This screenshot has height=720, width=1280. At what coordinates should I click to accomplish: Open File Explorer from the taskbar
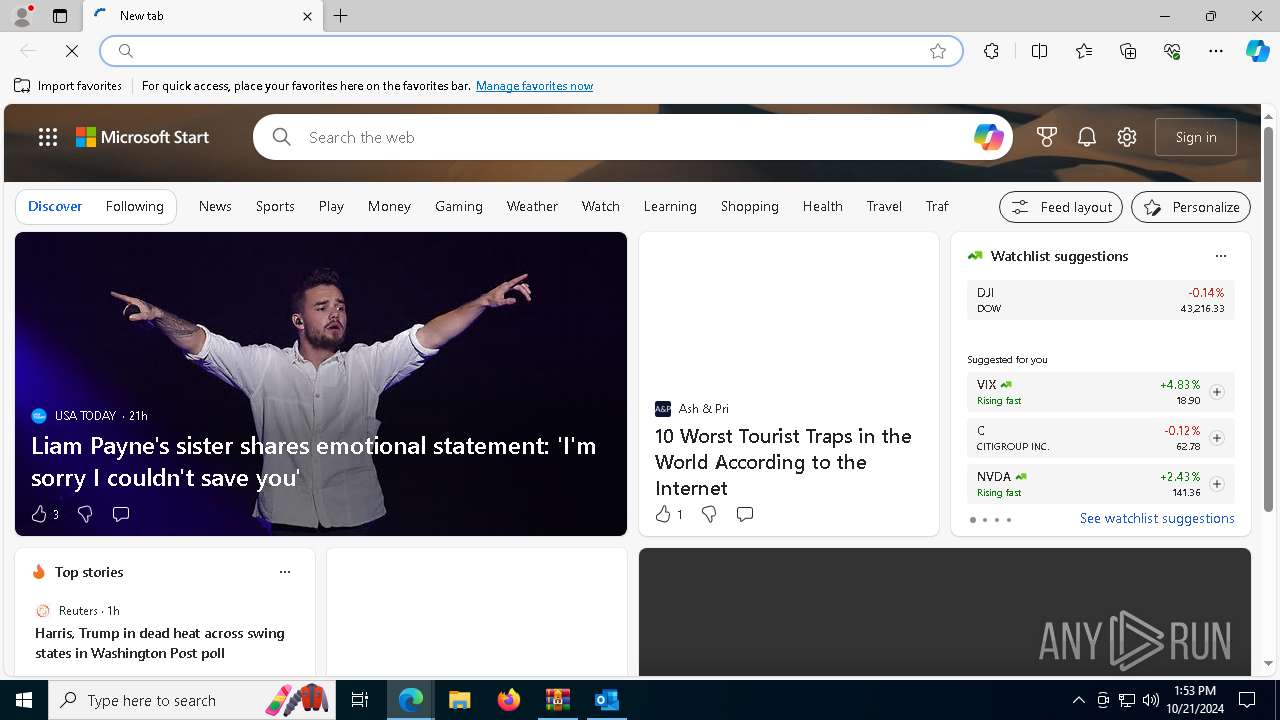point(459,700)
